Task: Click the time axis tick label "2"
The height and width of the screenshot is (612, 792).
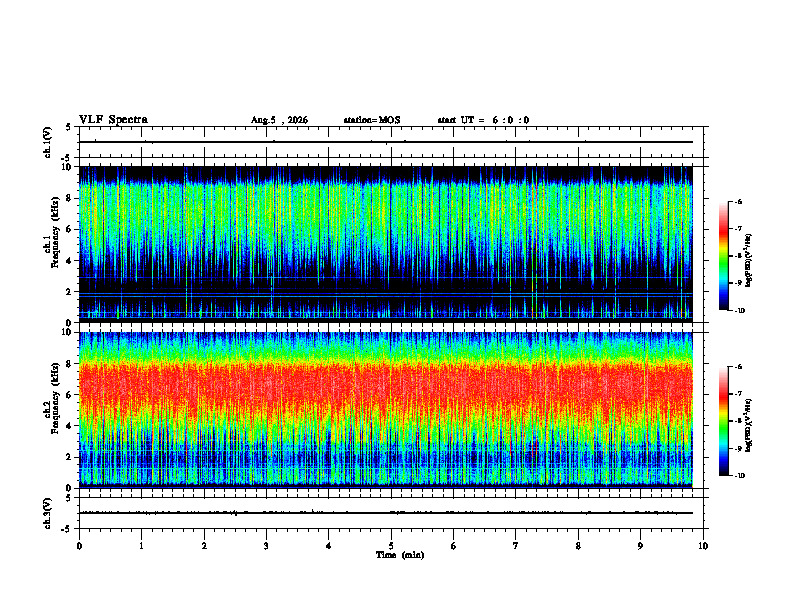Action: point(204,546)
